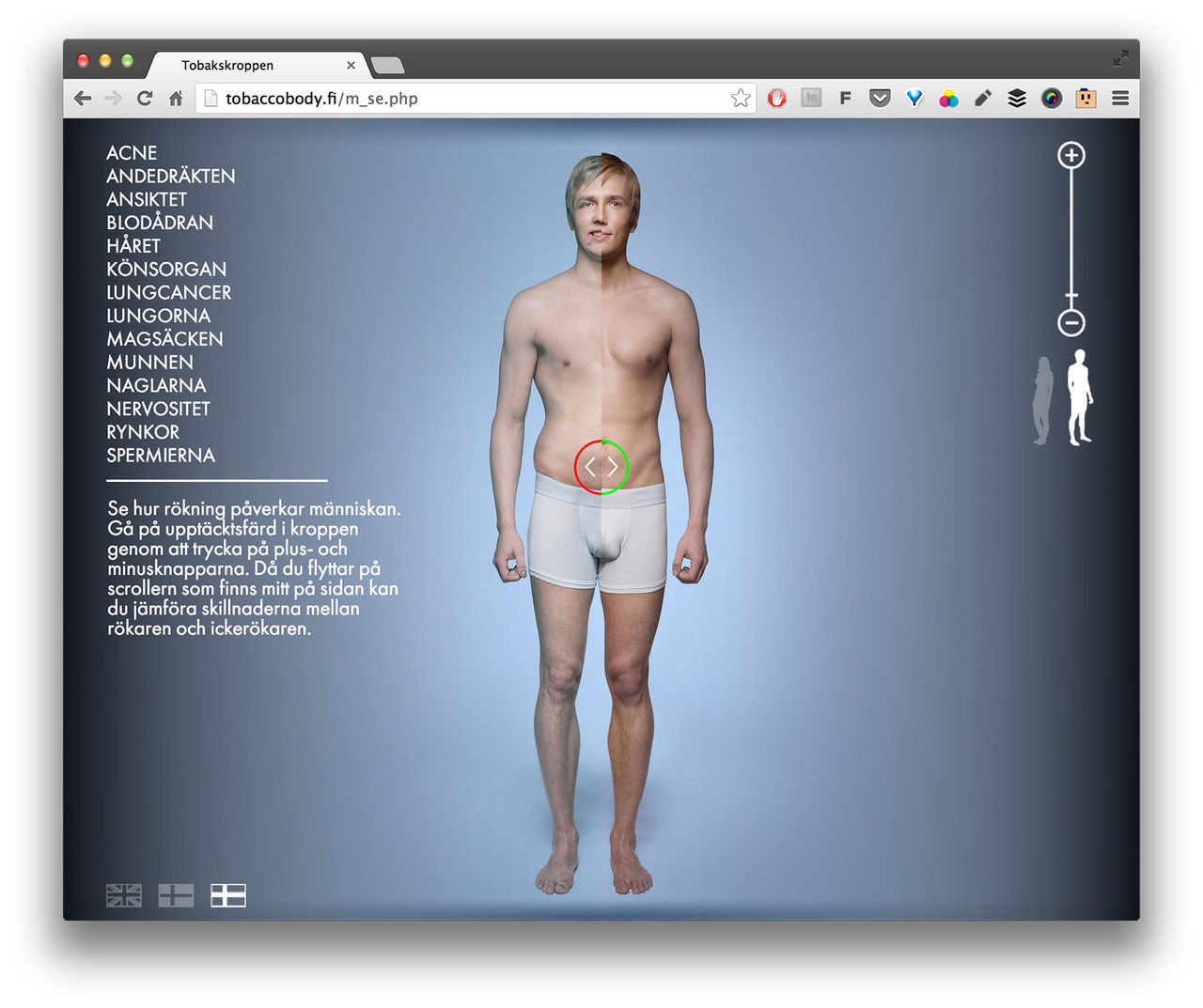Select HÅRET from the body list
1203x1008 pixels.
pos(133,246)
